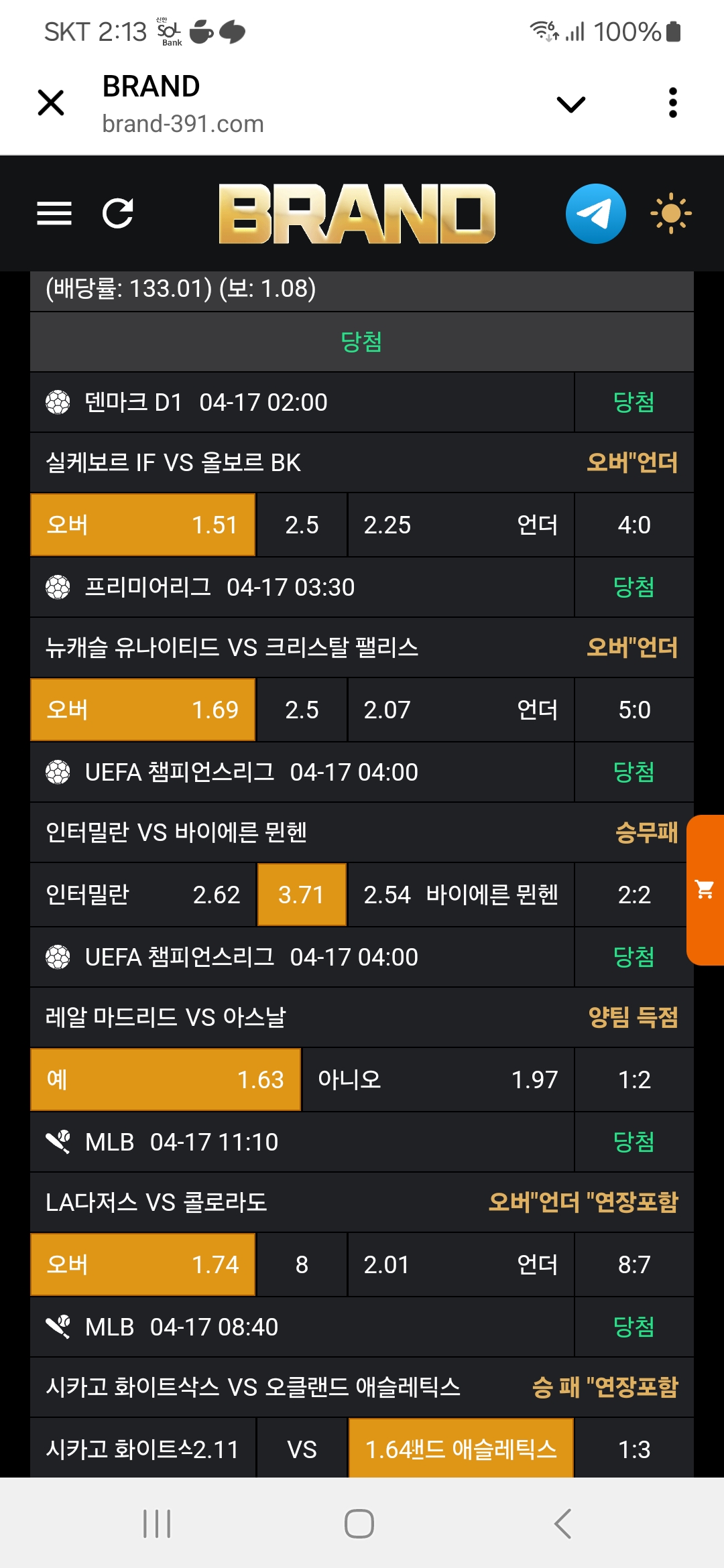Choose the 예 1.63 option
This screenshot has width=724, height=1568.
pos(166,1080)
